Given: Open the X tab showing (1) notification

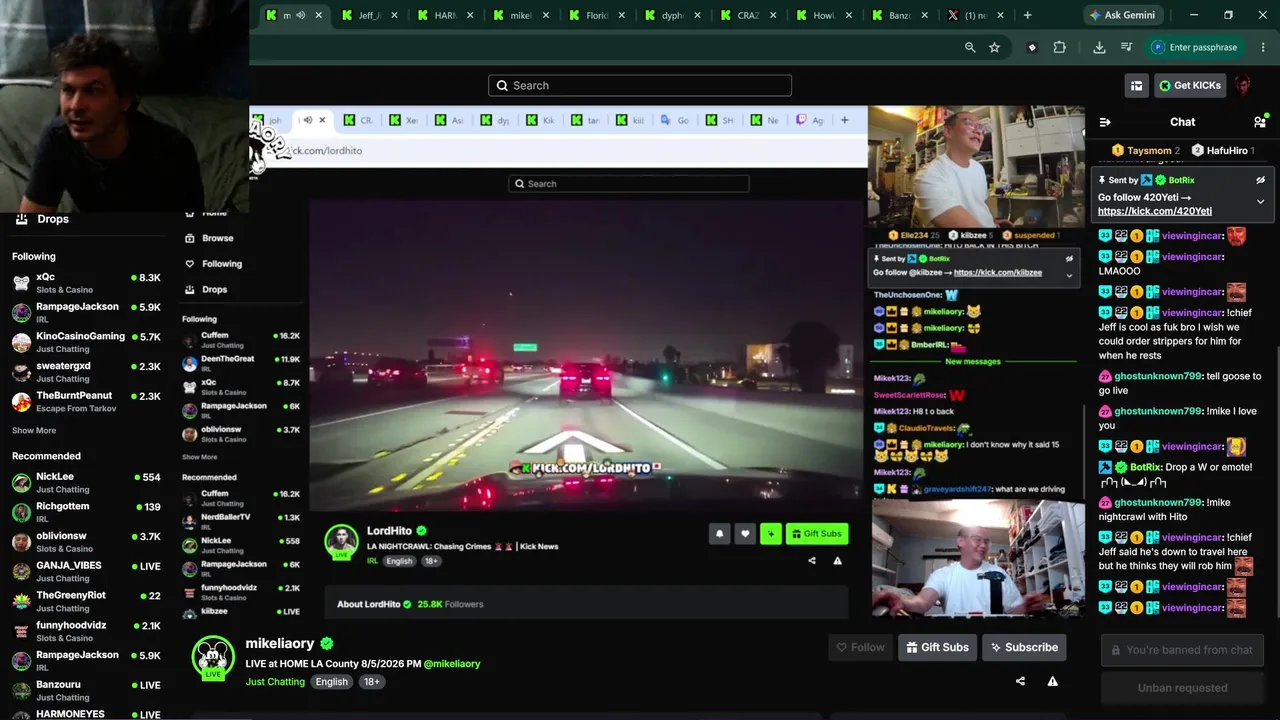Looking at the screenshot, I should click(x=976, y=15).
